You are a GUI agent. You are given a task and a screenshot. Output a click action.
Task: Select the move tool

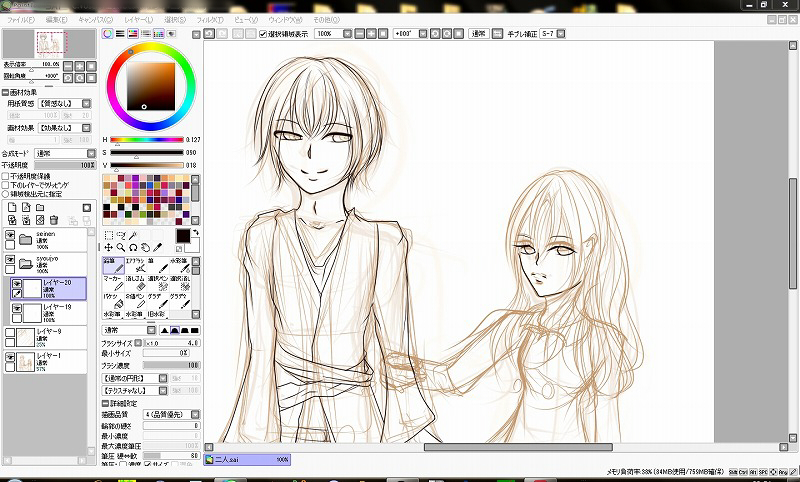(x=109, y=247)
